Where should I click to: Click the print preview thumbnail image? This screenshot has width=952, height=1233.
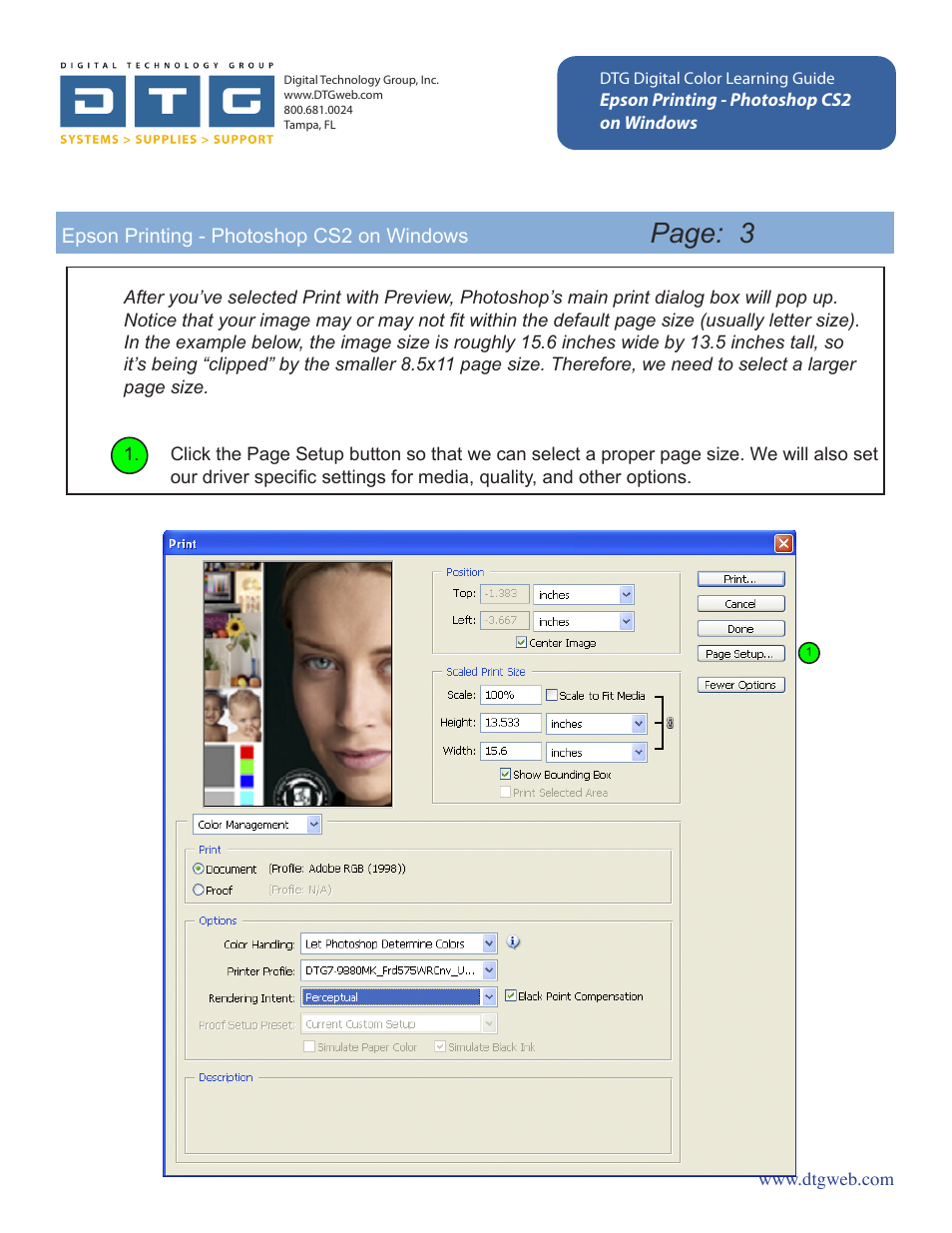click(x=297, y=684)
